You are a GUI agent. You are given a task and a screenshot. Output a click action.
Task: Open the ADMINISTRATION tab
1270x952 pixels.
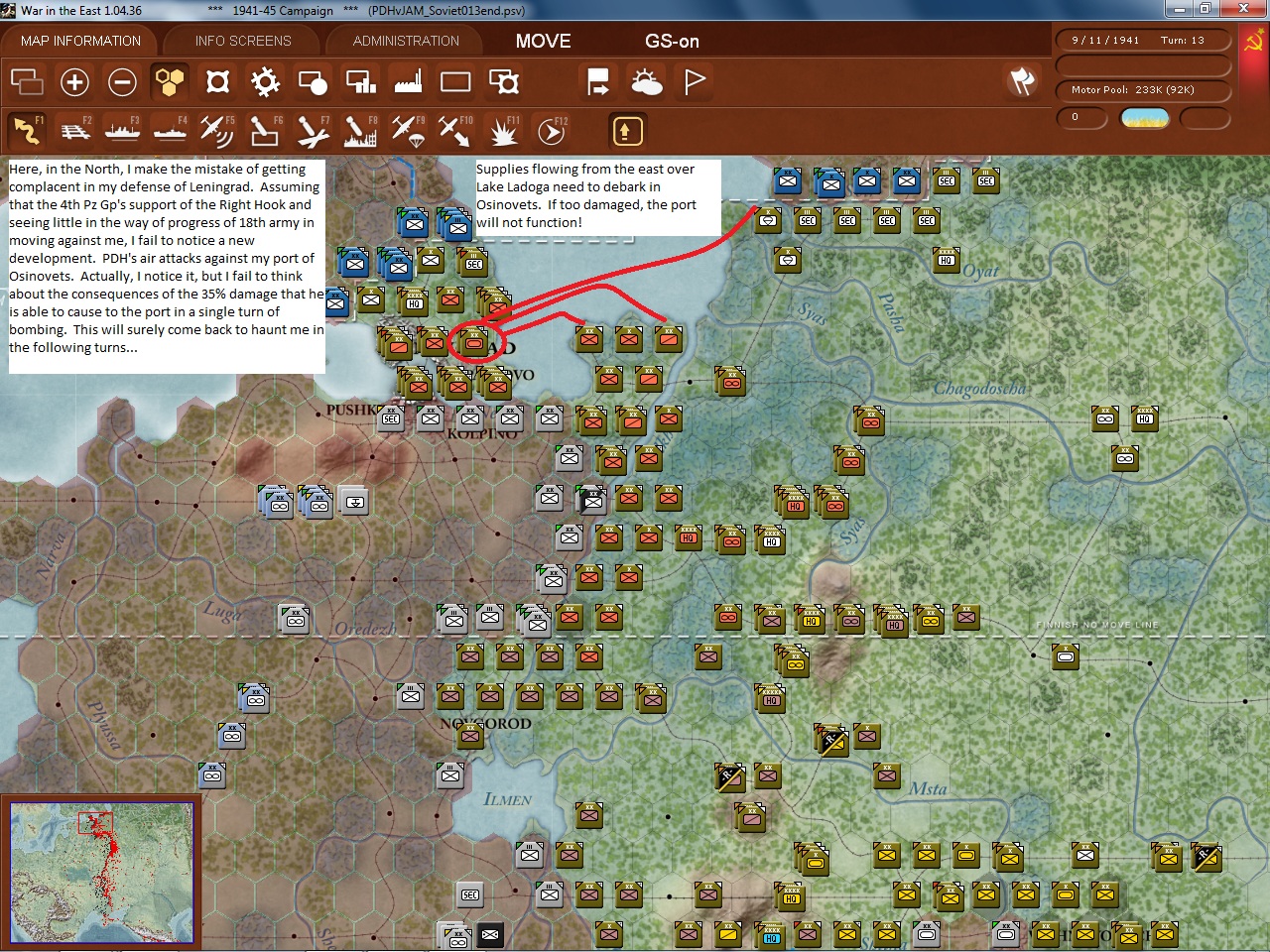[x=406, y=41]
